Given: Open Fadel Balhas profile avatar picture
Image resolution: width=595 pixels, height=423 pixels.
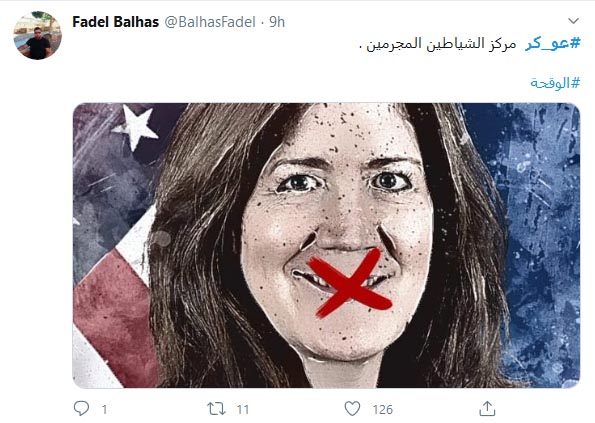Looking at the screenshot, I should pyautogui.click(x=38, y=35).
